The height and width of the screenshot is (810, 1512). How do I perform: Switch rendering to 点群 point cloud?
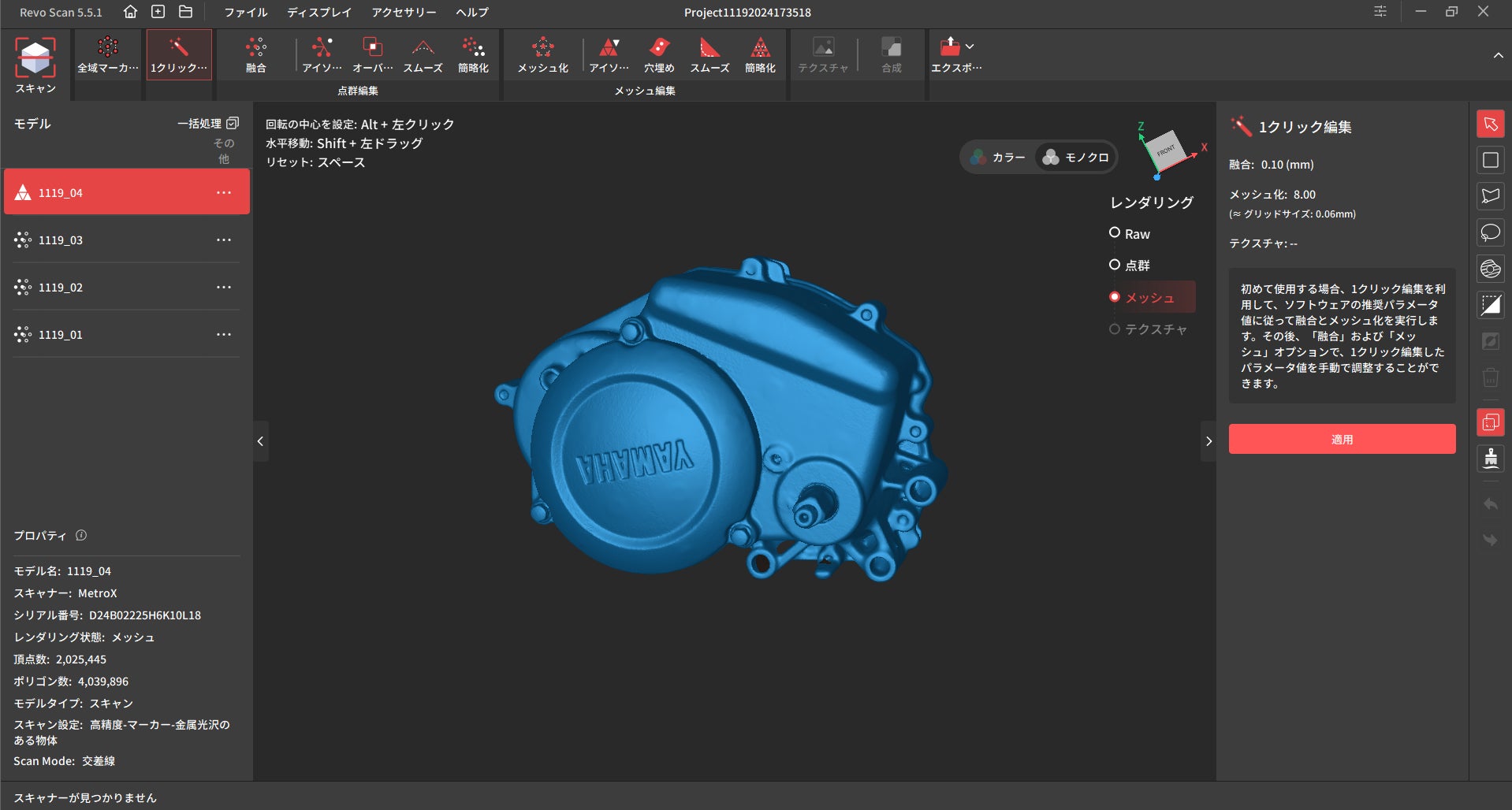[x=1115, y=265]
